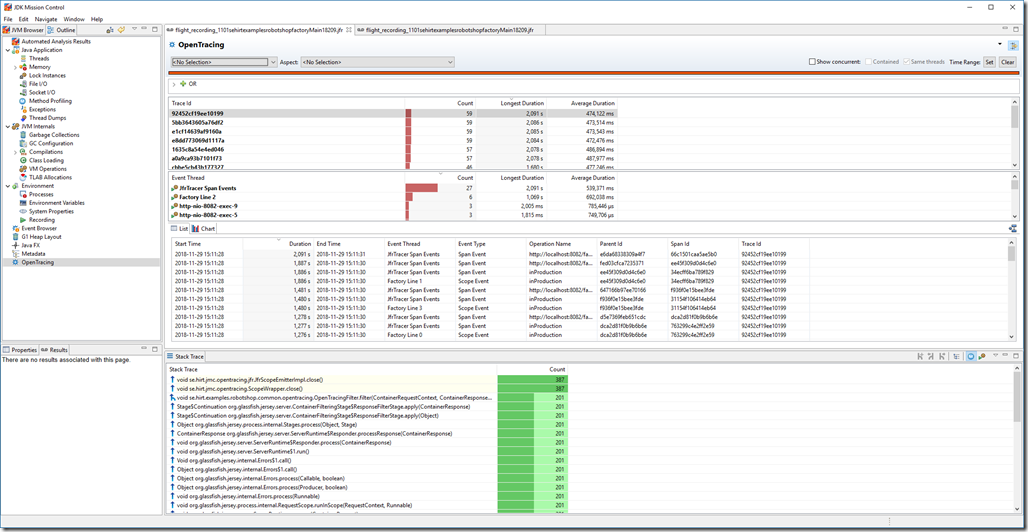1028x532 pixels.
Task: Switch to the Properties tab
Action: [20, 350]
